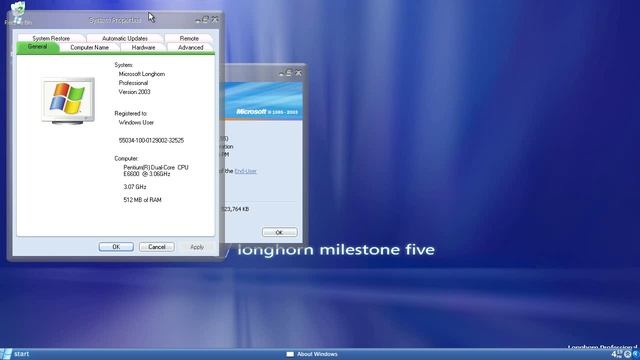
Task: Open the start menu
Action: tap(15, 354)
